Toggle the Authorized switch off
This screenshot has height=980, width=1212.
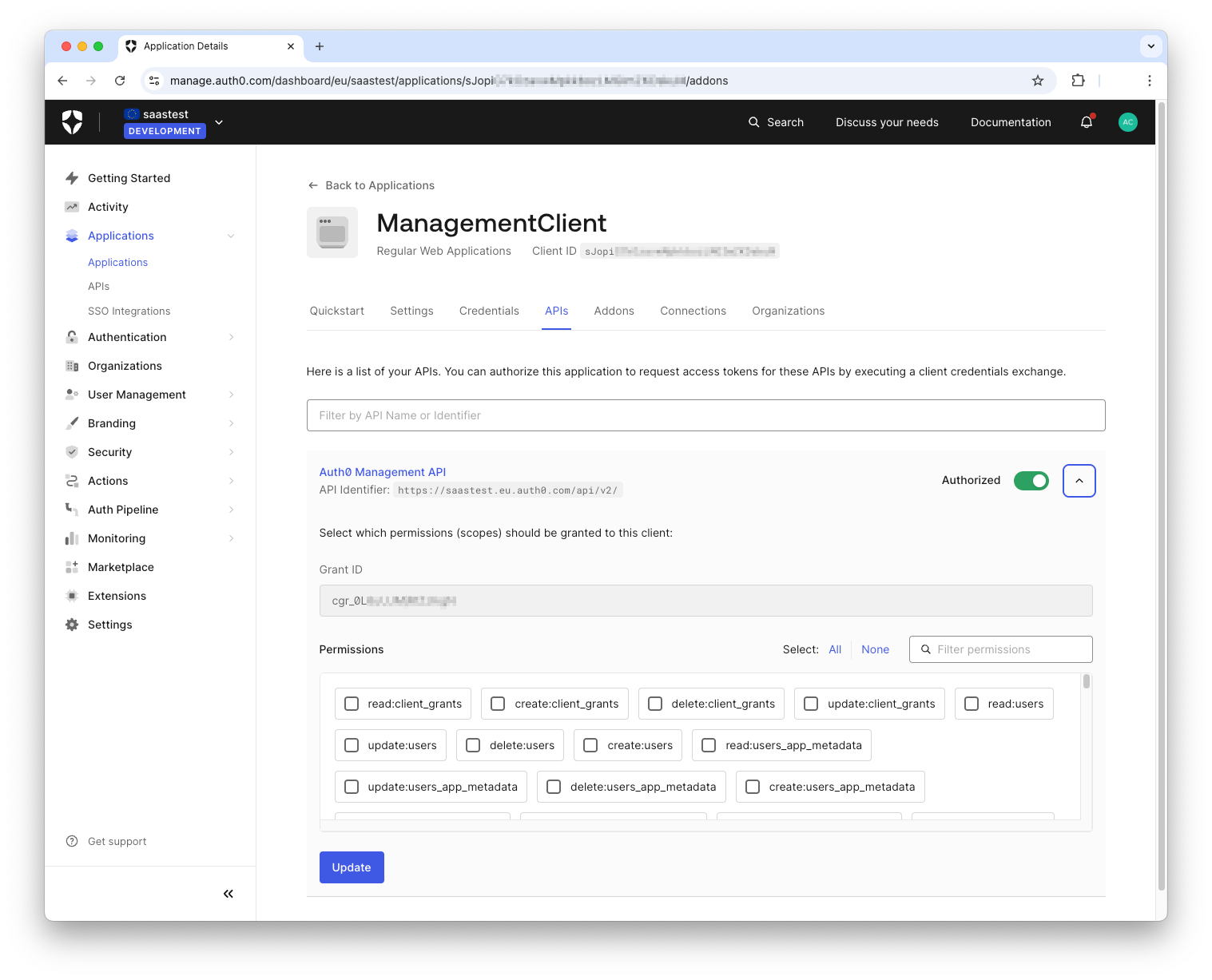(x=1031, y=480)
